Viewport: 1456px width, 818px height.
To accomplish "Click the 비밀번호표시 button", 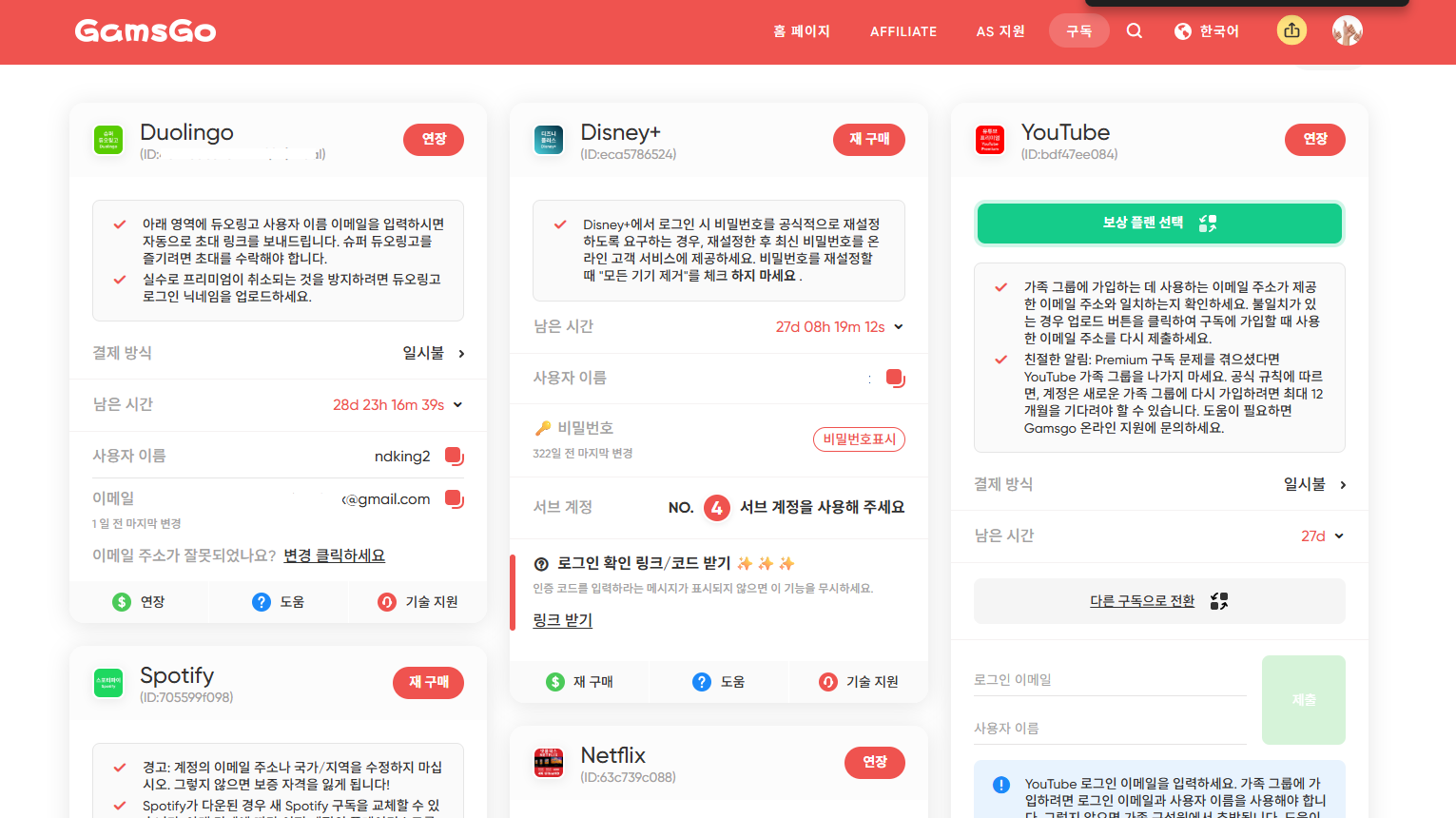I will [x=860, y=439].
